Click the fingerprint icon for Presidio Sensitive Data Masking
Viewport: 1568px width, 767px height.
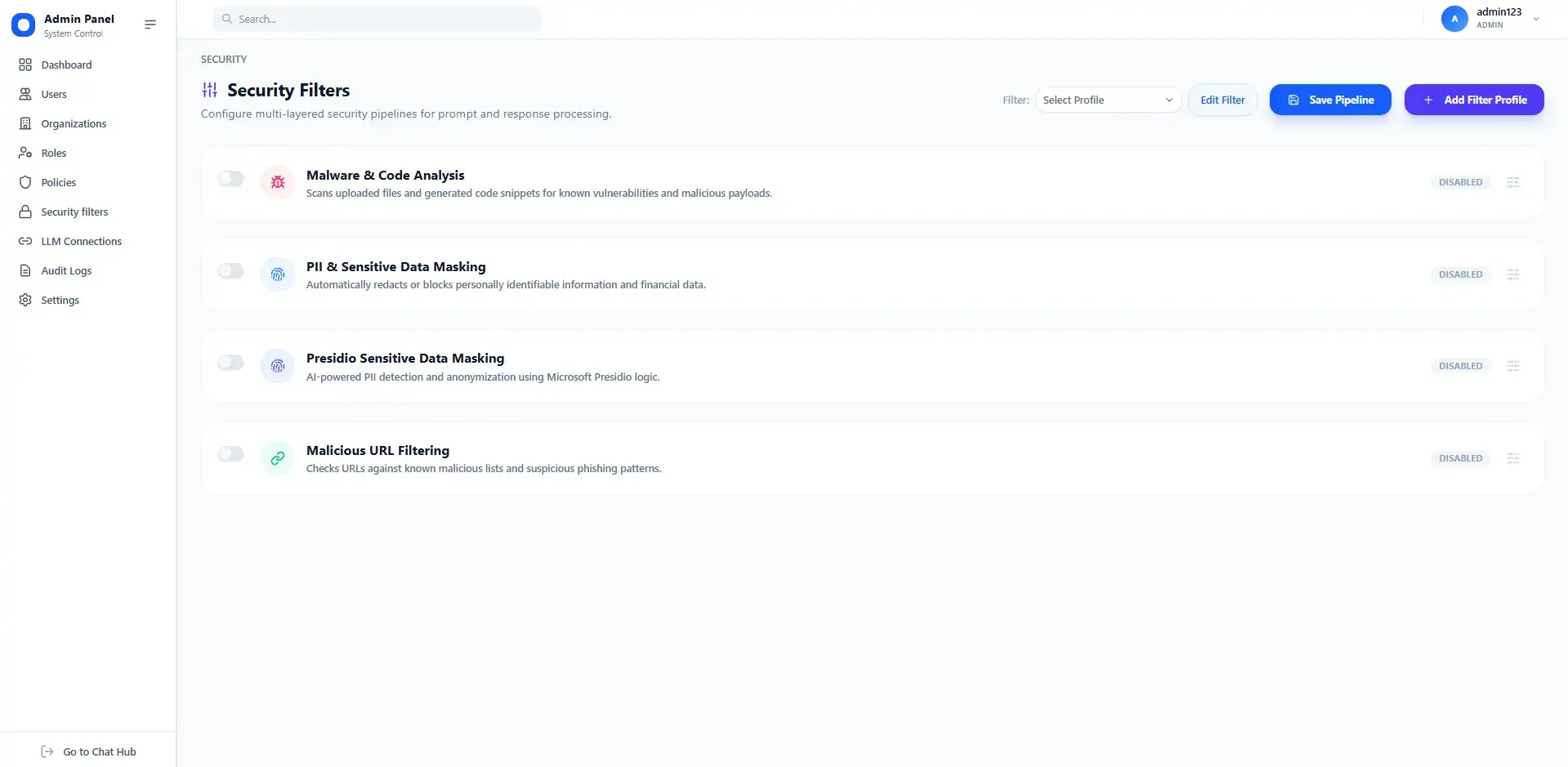278,366
